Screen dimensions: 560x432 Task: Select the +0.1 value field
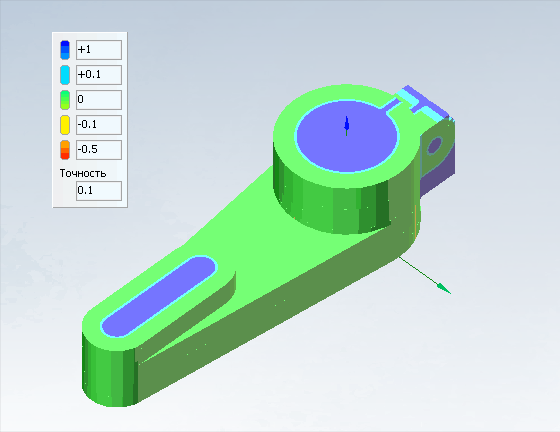pyautogui.click(x=99, y=75)
